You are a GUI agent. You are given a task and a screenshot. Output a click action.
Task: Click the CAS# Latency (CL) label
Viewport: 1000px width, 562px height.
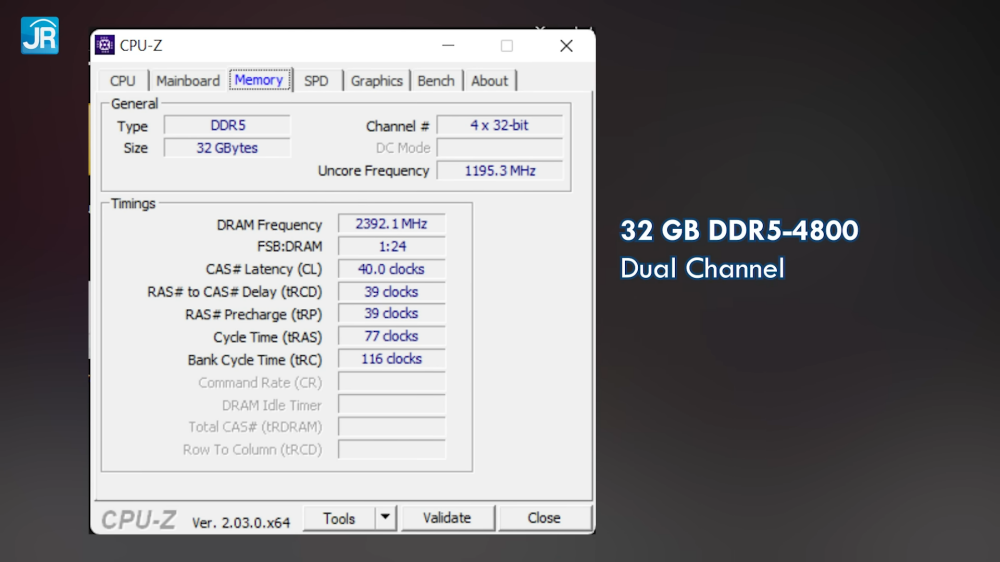(x=264, y=269)
